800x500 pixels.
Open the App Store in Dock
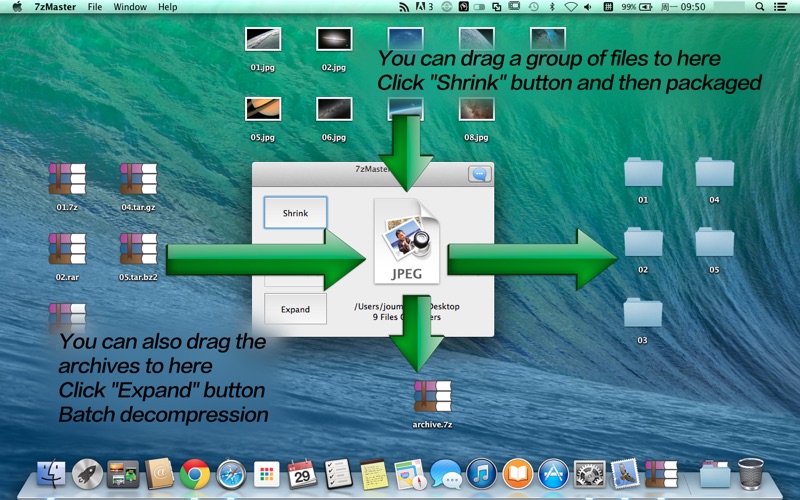554,474
